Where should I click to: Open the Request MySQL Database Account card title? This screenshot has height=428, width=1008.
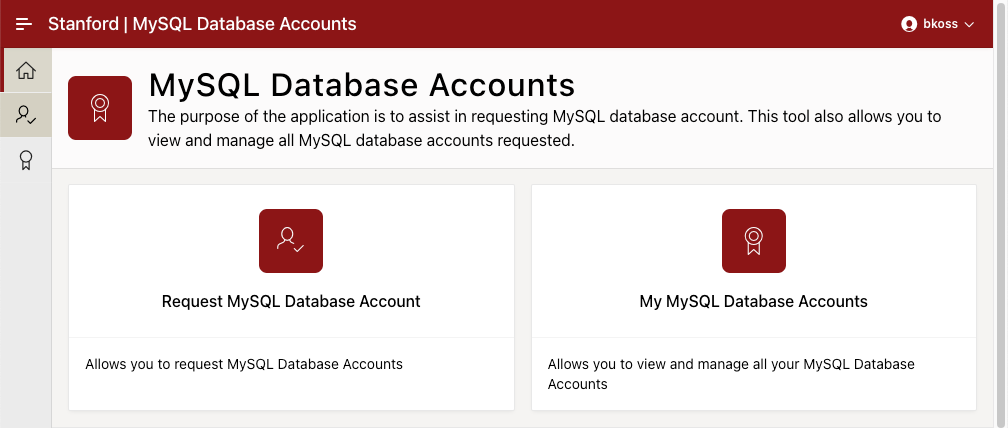[291, 301]
